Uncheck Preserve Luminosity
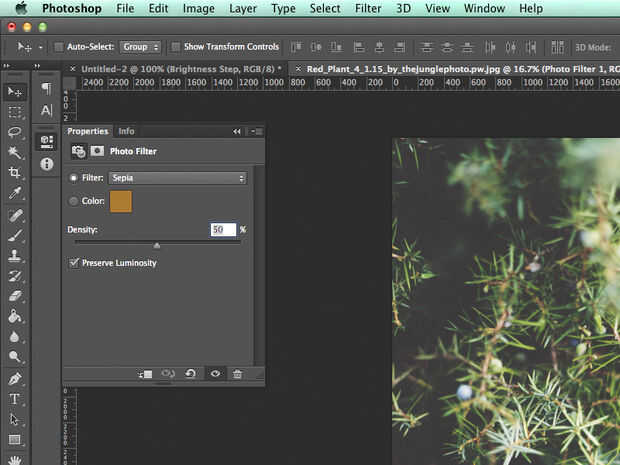Image resolution: width=620 pixels, height=465 pixels. 74,263
